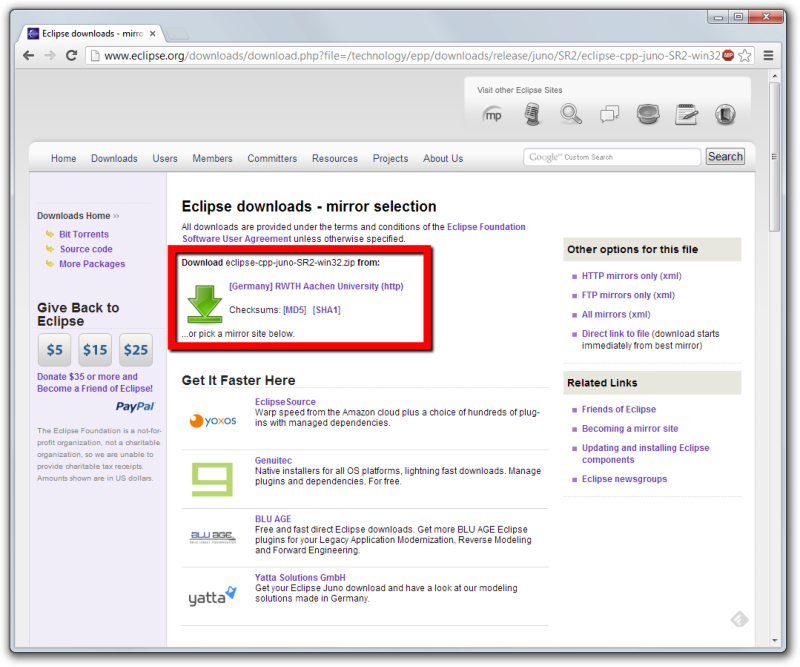Open the About Us navigation item
The width and height of the screenshot is (800, 667).
click(x=443, y=159)
